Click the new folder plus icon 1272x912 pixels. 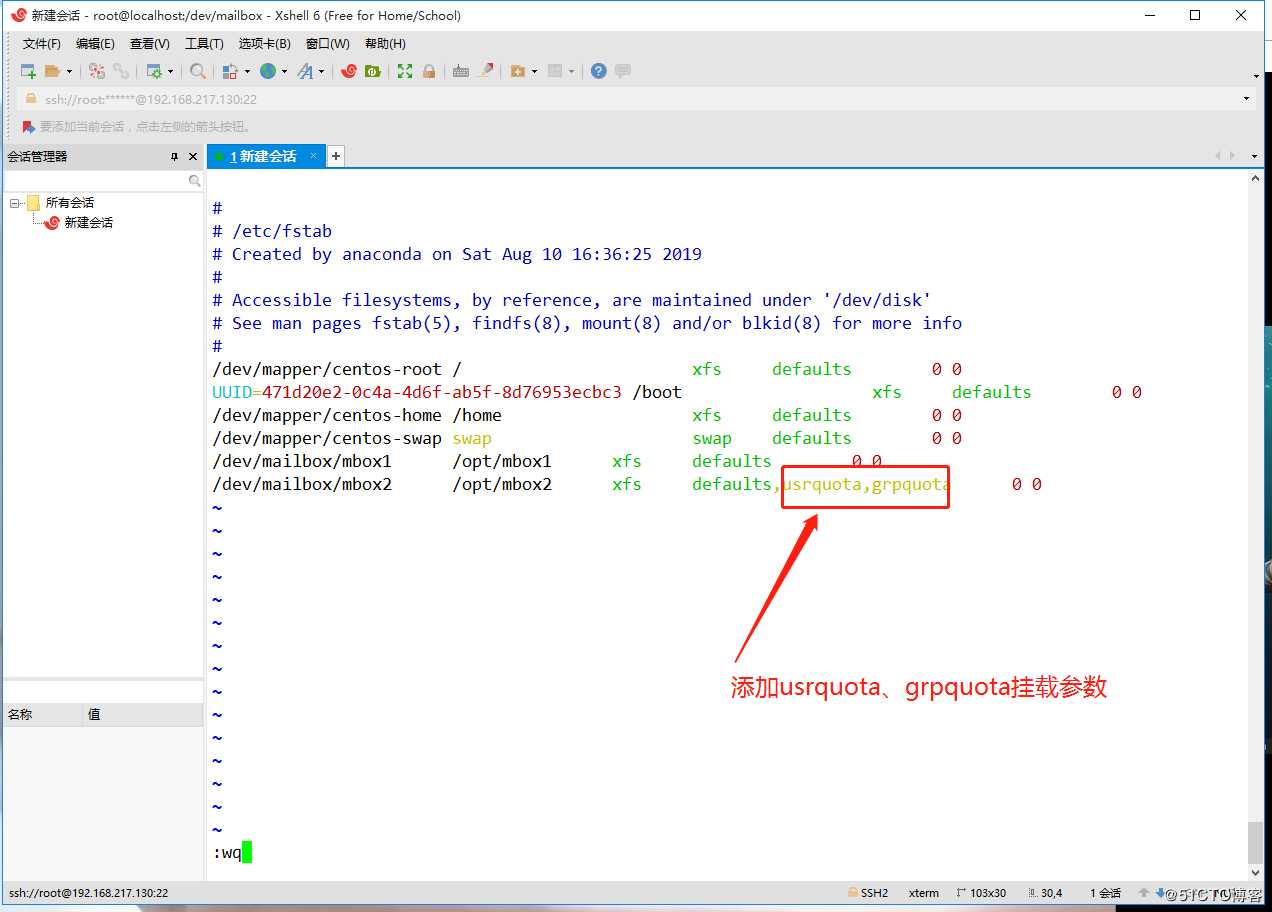coord(518,71)
